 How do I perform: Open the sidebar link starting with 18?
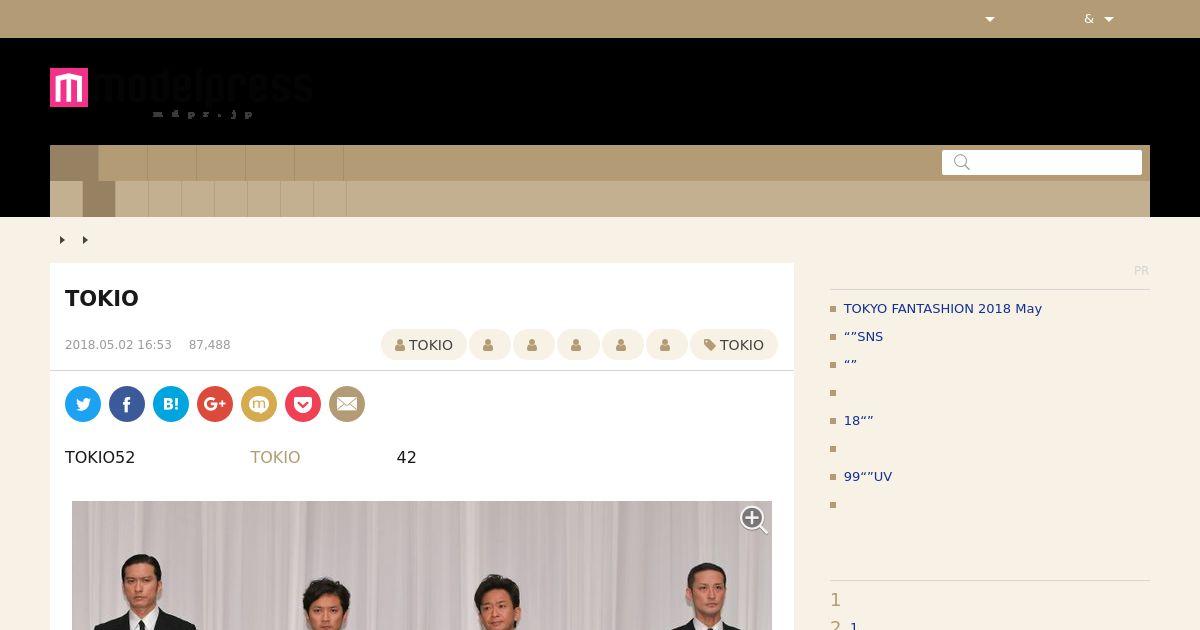tap(859, 420)
